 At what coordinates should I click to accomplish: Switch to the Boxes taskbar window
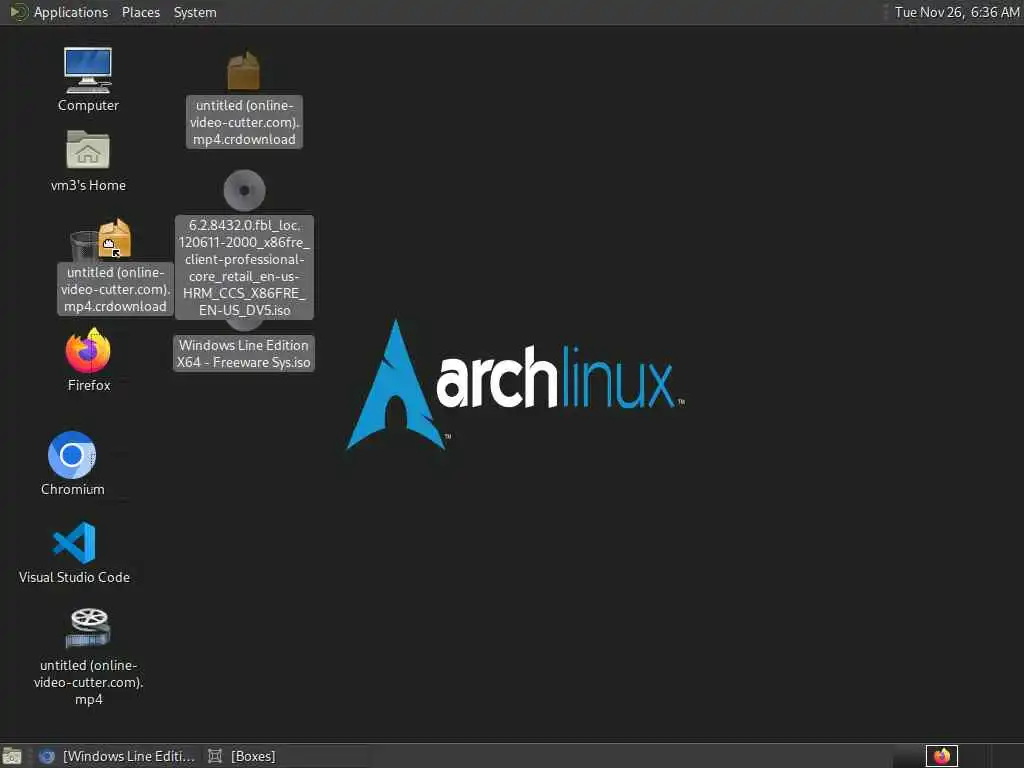[x=242, y=756]
